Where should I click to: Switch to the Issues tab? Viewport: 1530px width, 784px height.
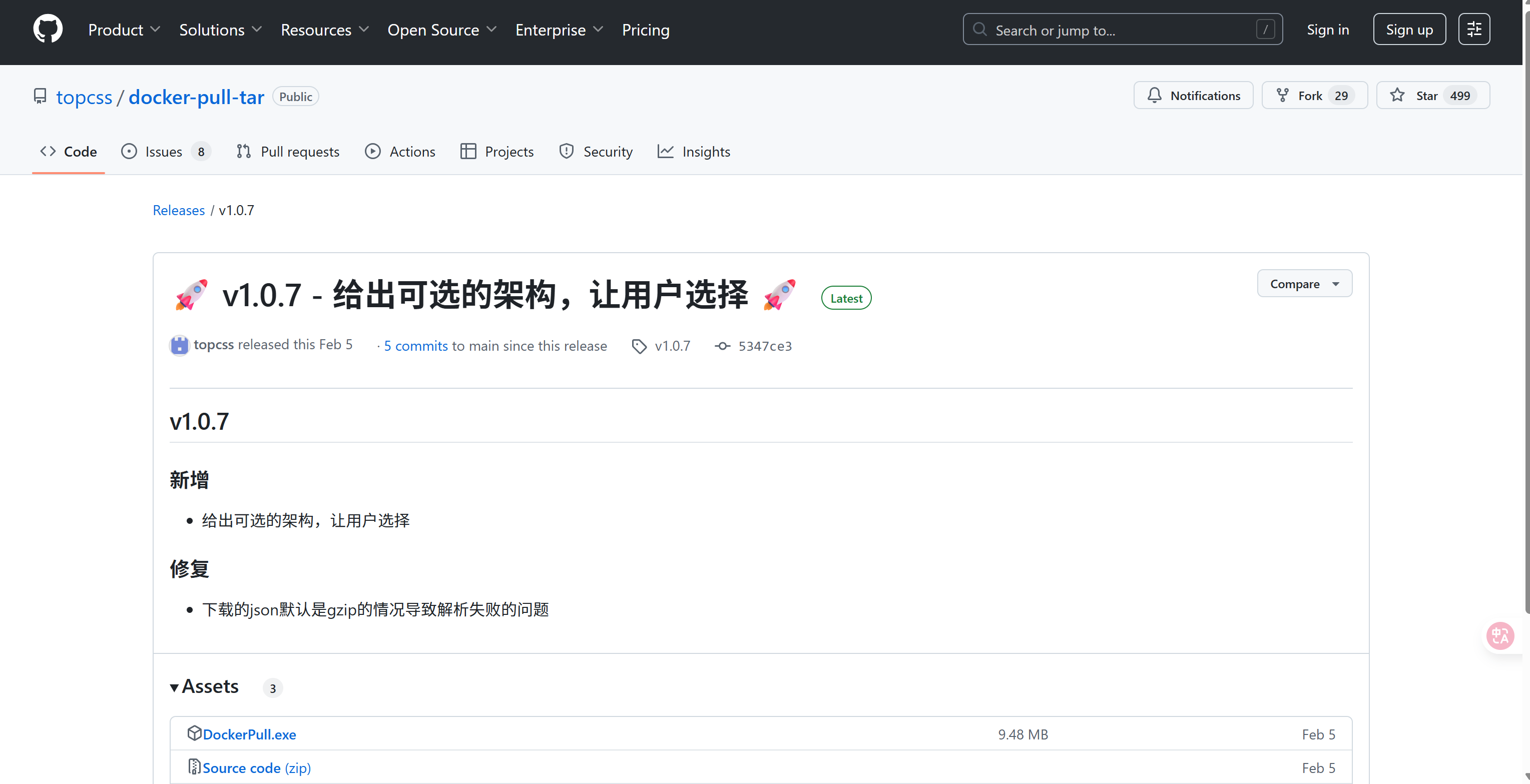click(163, 152)
